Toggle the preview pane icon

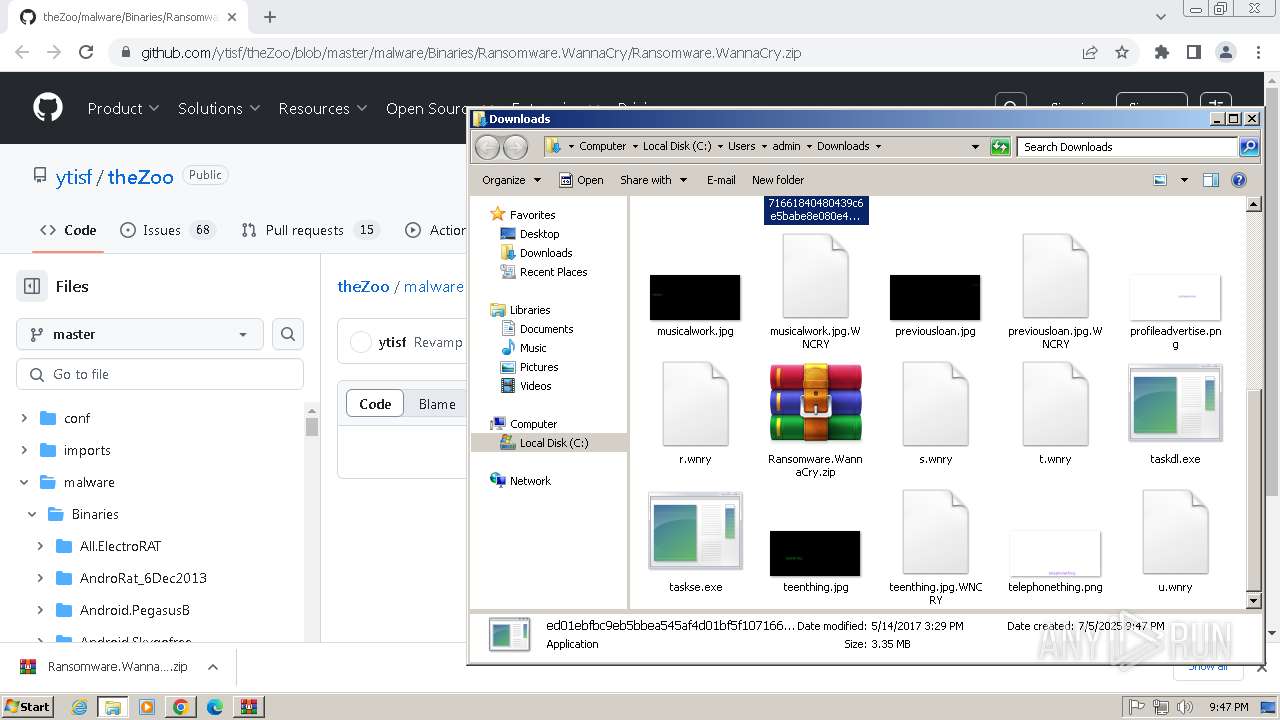pos(1211,180)
